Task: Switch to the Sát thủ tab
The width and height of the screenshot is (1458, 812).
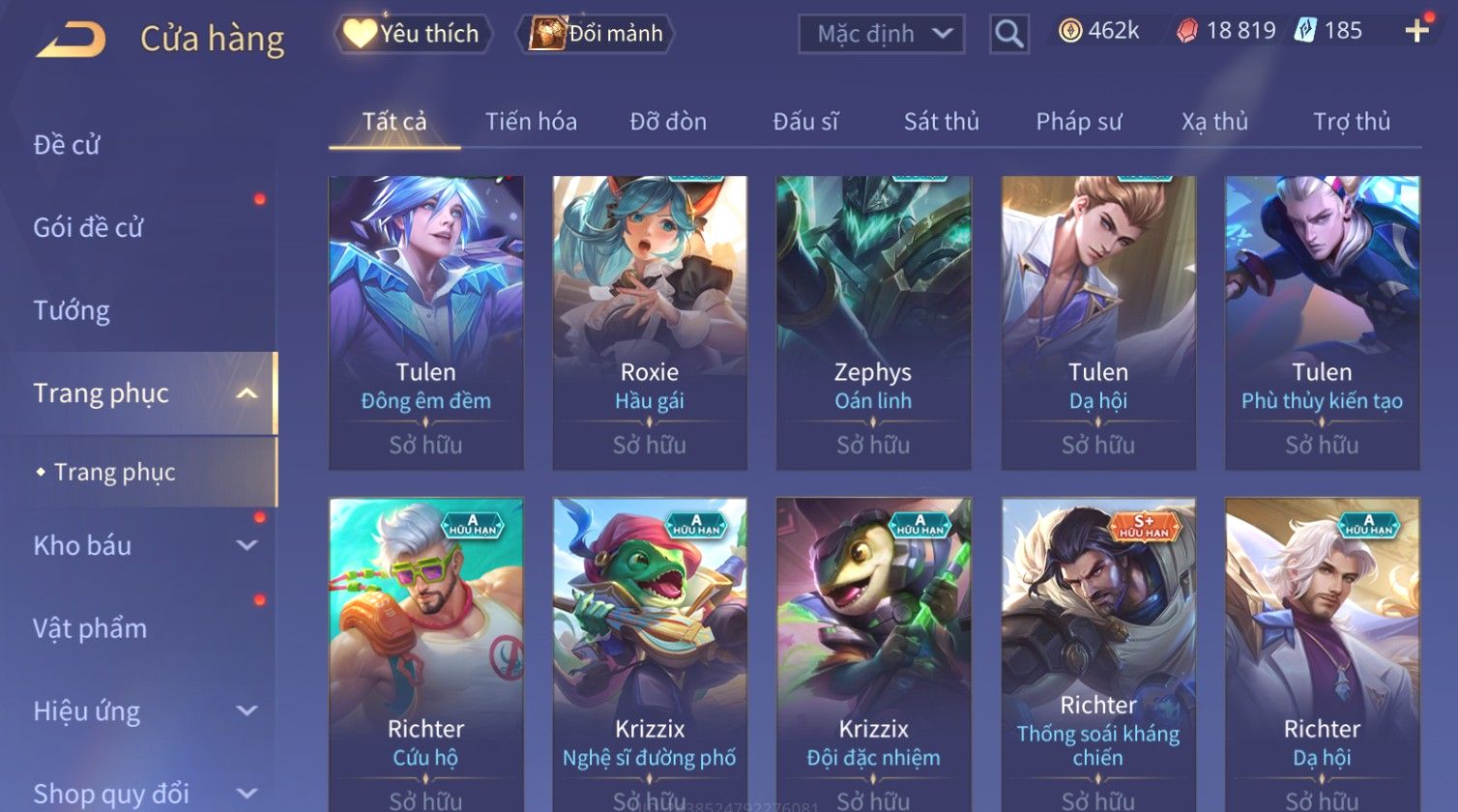Action: point(941,122)
